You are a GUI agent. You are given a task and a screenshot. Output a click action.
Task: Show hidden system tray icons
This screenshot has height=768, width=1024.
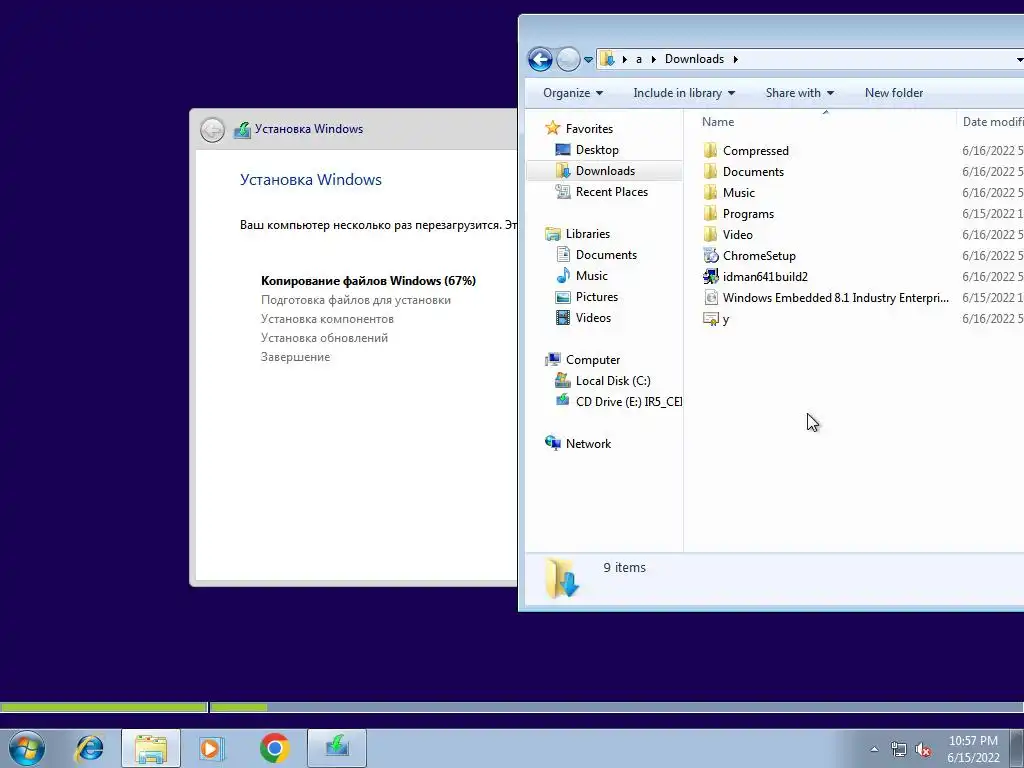tap(874, 749)
